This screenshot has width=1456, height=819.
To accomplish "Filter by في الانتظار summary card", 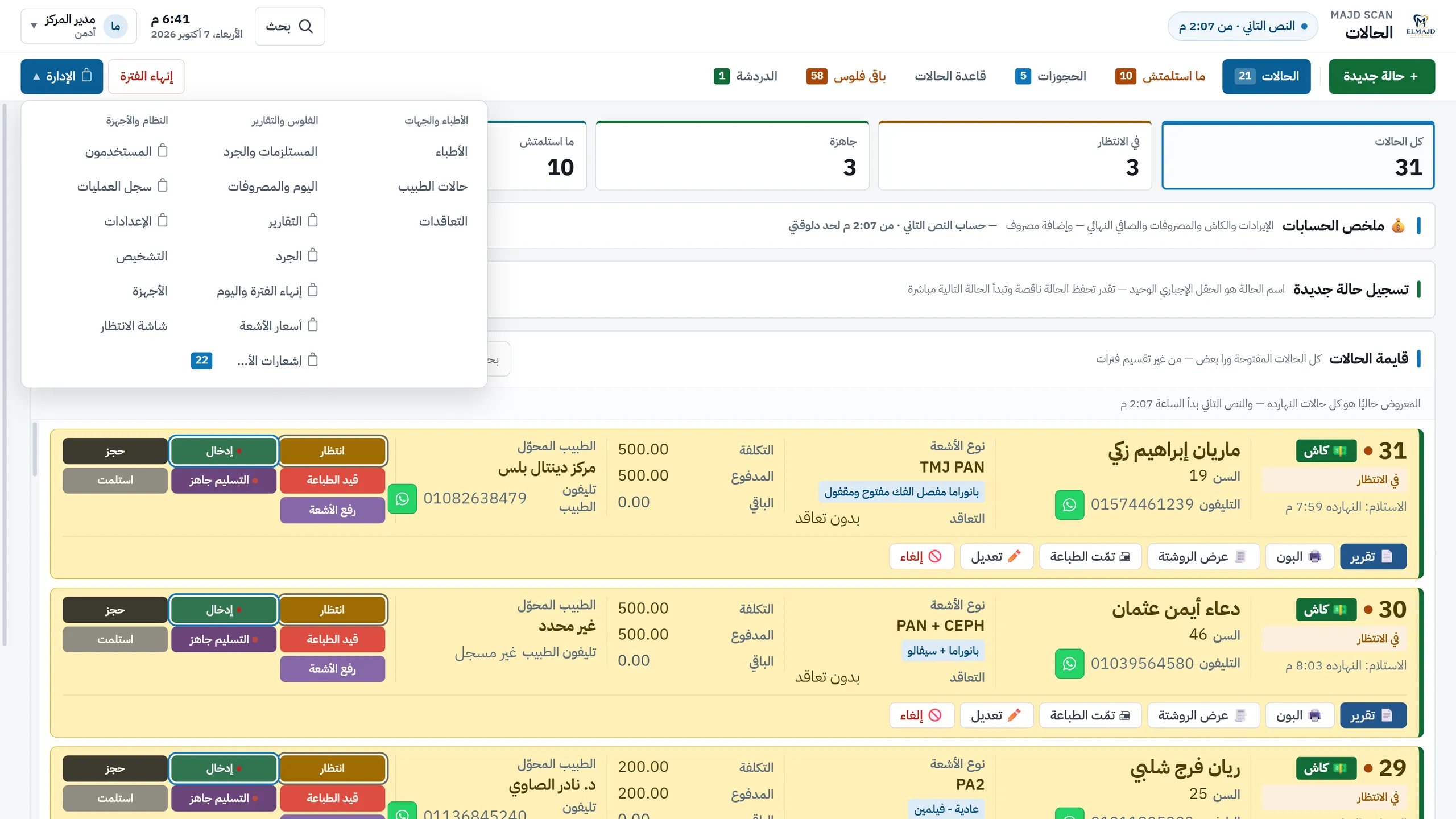I will coord(1015,155).
